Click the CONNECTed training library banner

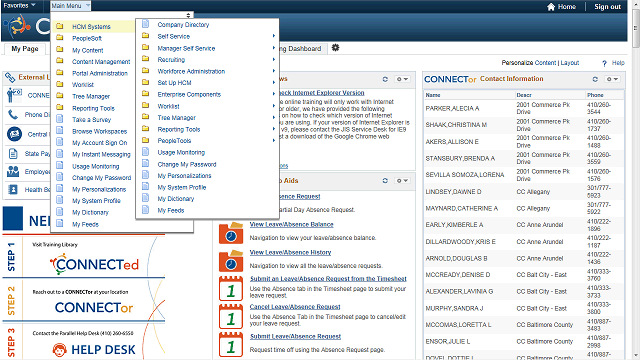[94, 264]
